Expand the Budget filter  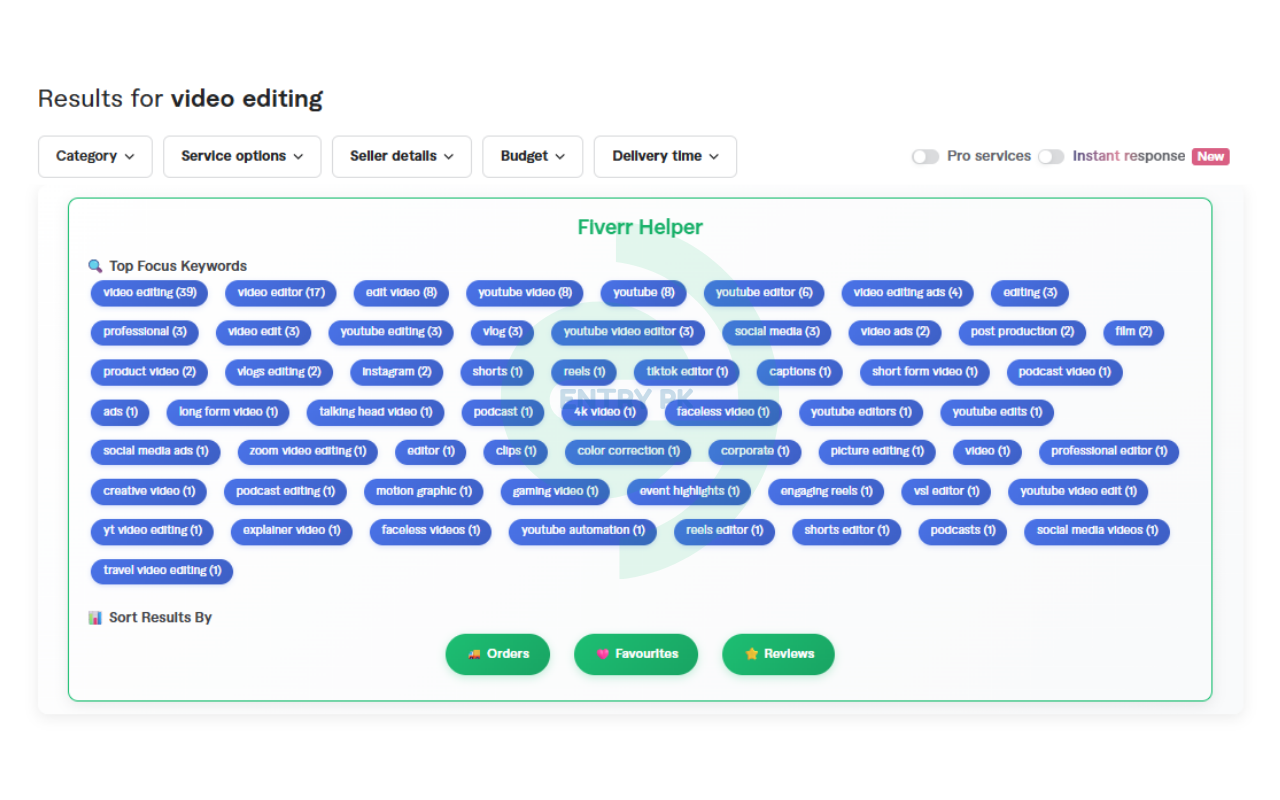pyautogui.click(x=532, y=157)
